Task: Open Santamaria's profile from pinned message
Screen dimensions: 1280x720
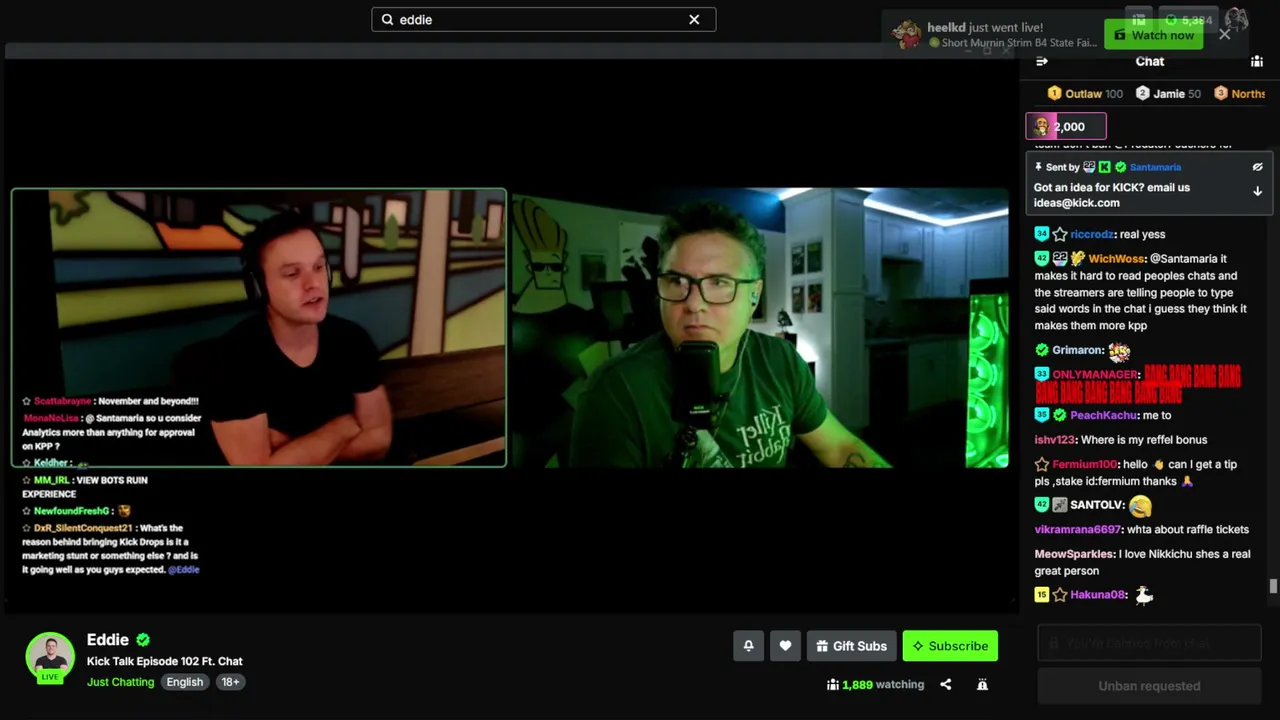Action: pos(1155,167)
